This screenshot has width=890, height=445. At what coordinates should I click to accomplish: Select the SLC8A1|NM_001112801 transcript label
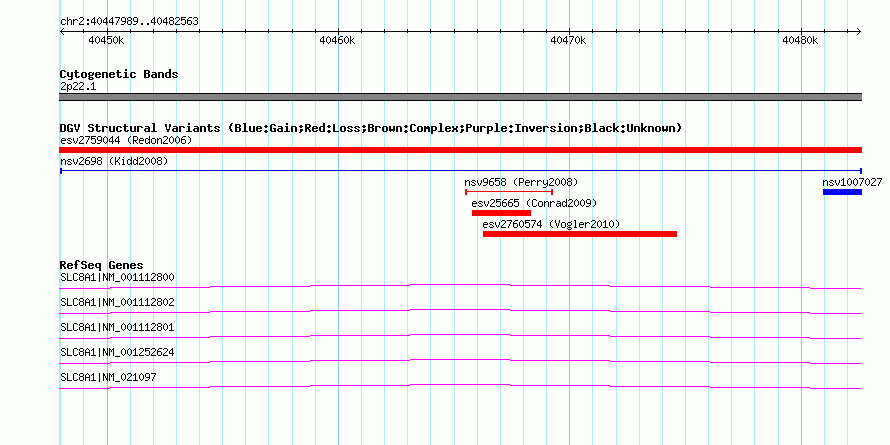tap(117, 328)
